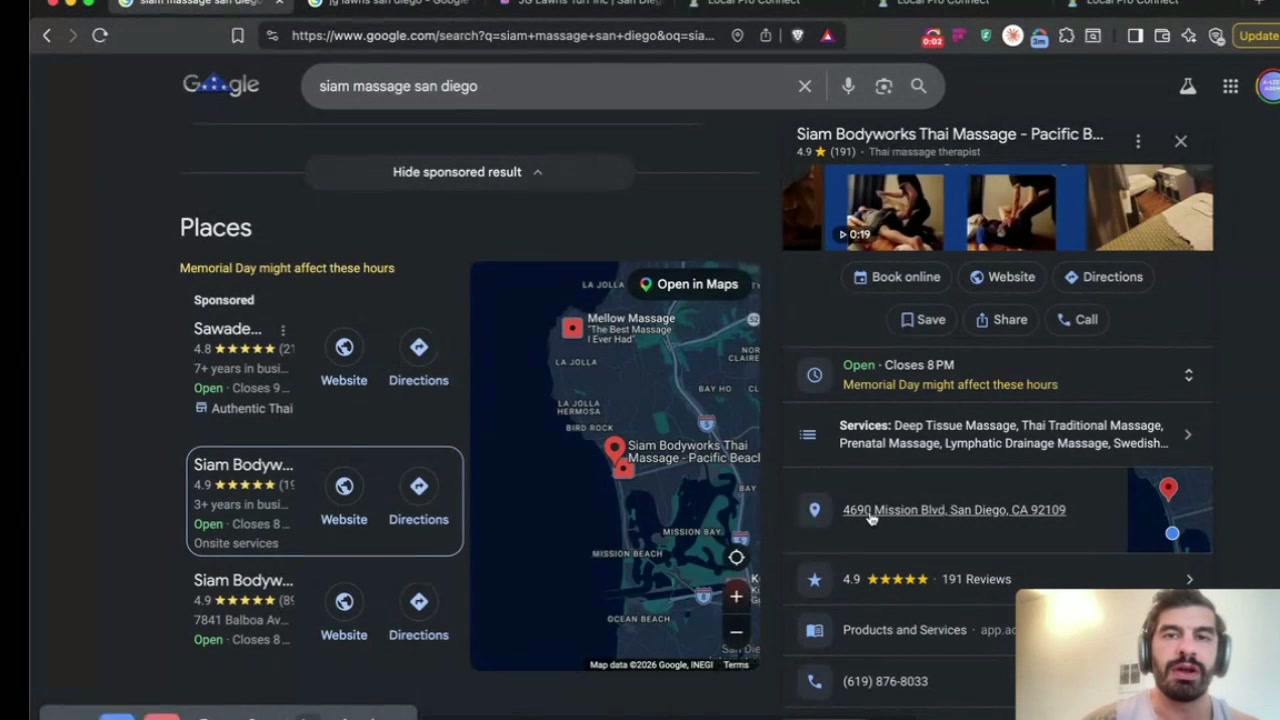The image size is (1280, 720).
Task: Open the map in Google Maps
Action: (689, 284)
